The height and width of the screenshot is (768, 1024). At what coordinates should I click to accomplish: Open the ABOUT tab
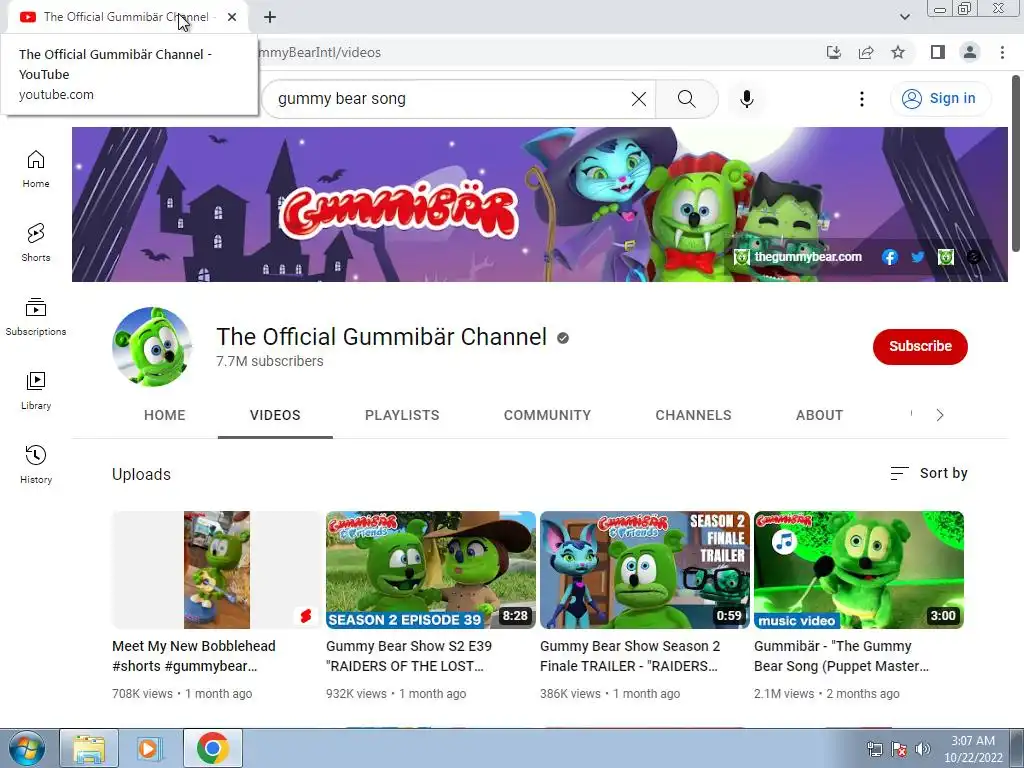pyautogui.click(x=820, y=415)
